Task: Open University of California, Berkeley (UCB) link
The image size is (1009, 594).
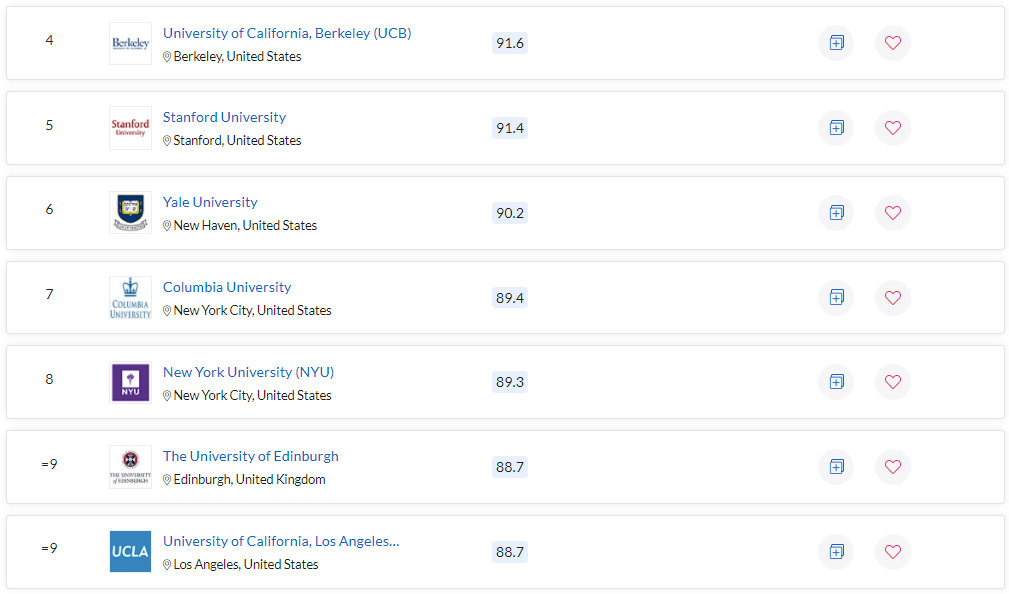Action: pos(287,33)
